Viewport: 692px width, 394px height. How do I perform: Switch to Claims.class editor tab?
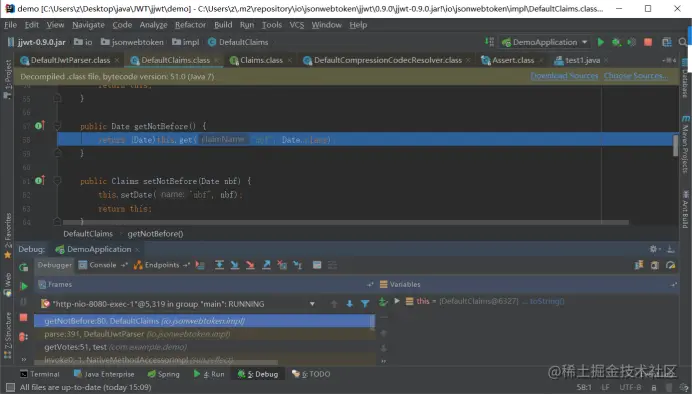pyautogui.click(x=261, y=60)
